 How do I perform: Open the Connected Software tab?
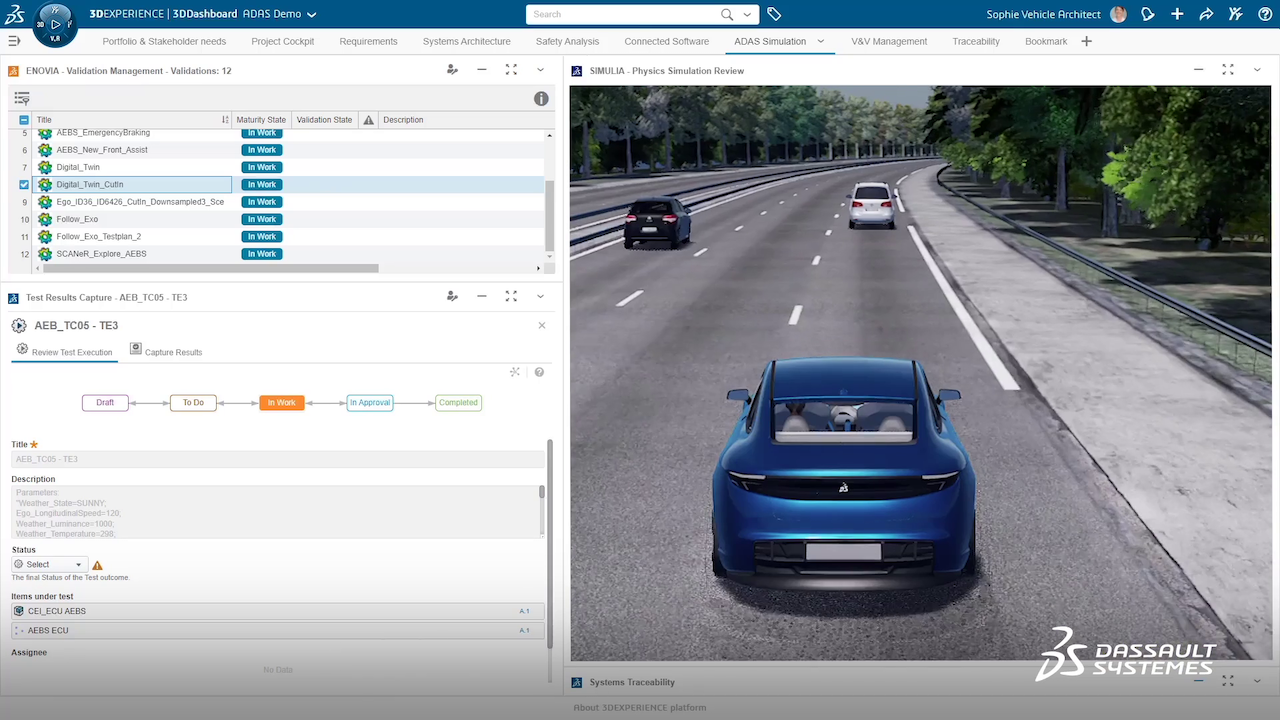tap(666, 41)
